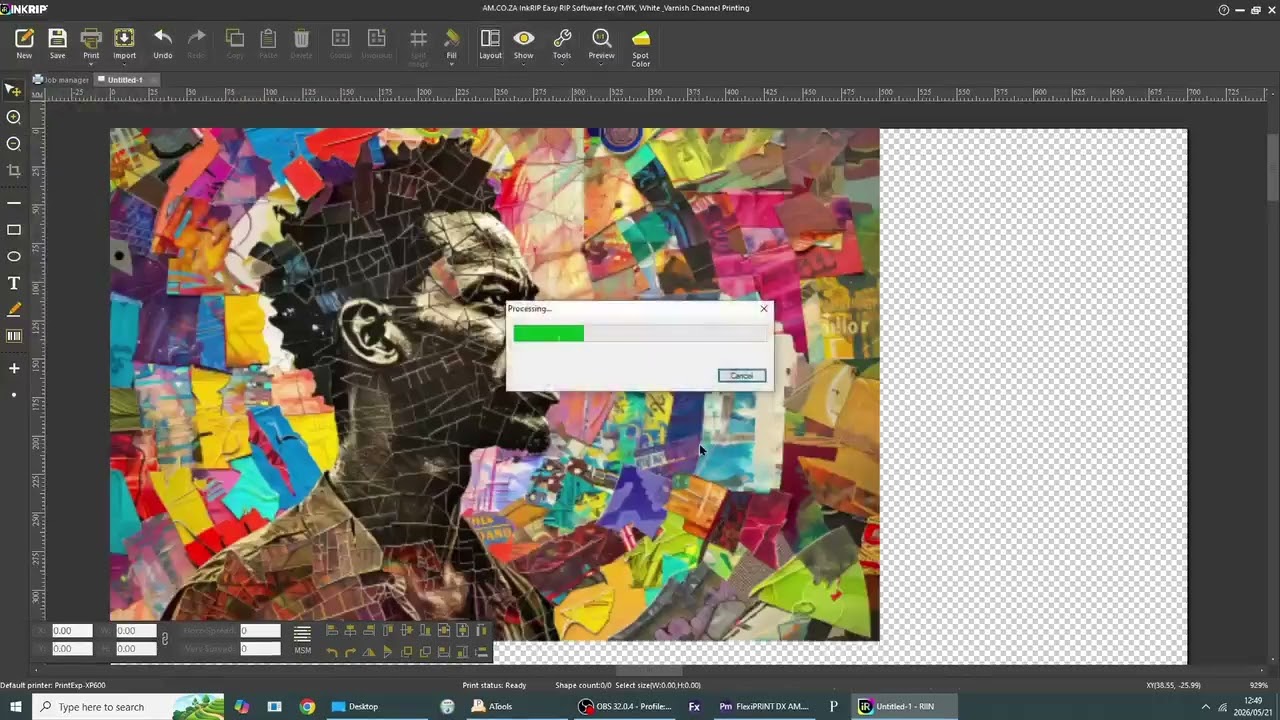Open the MSM lines panel
The image size is (1280, 720).
click(302, 639)
